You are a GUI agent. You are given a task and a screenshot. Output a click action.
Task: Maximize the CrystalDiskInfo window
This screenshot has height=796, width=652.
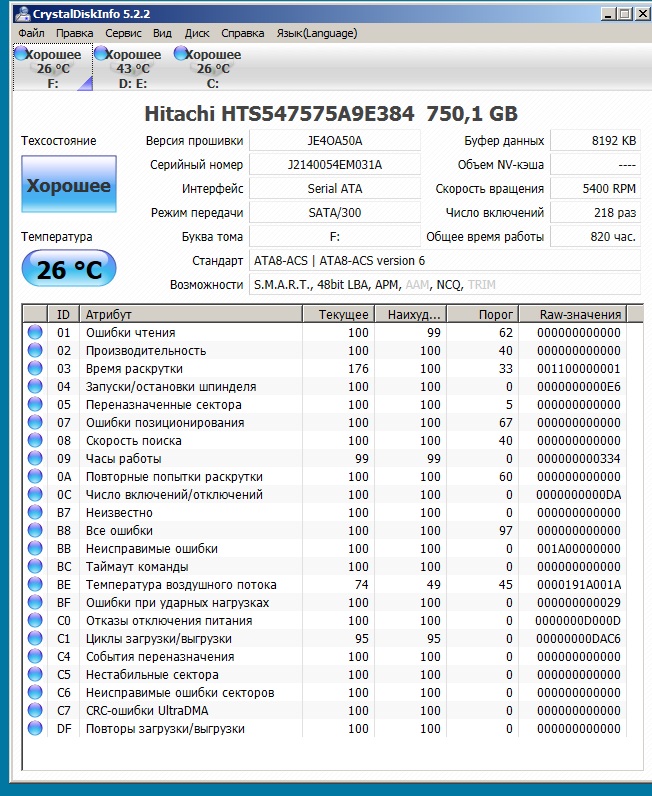pyautogui.click(x=625, y=14)
